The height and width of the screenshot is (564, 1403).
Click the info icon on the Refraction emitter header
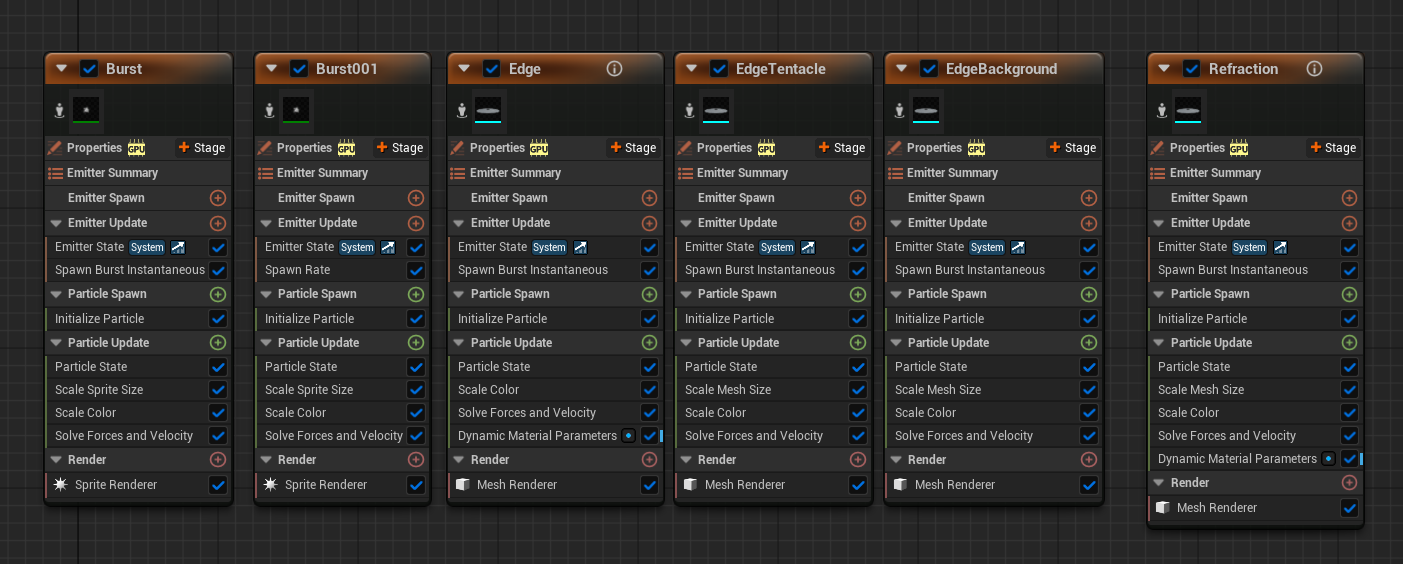[x=1315, y=69]
